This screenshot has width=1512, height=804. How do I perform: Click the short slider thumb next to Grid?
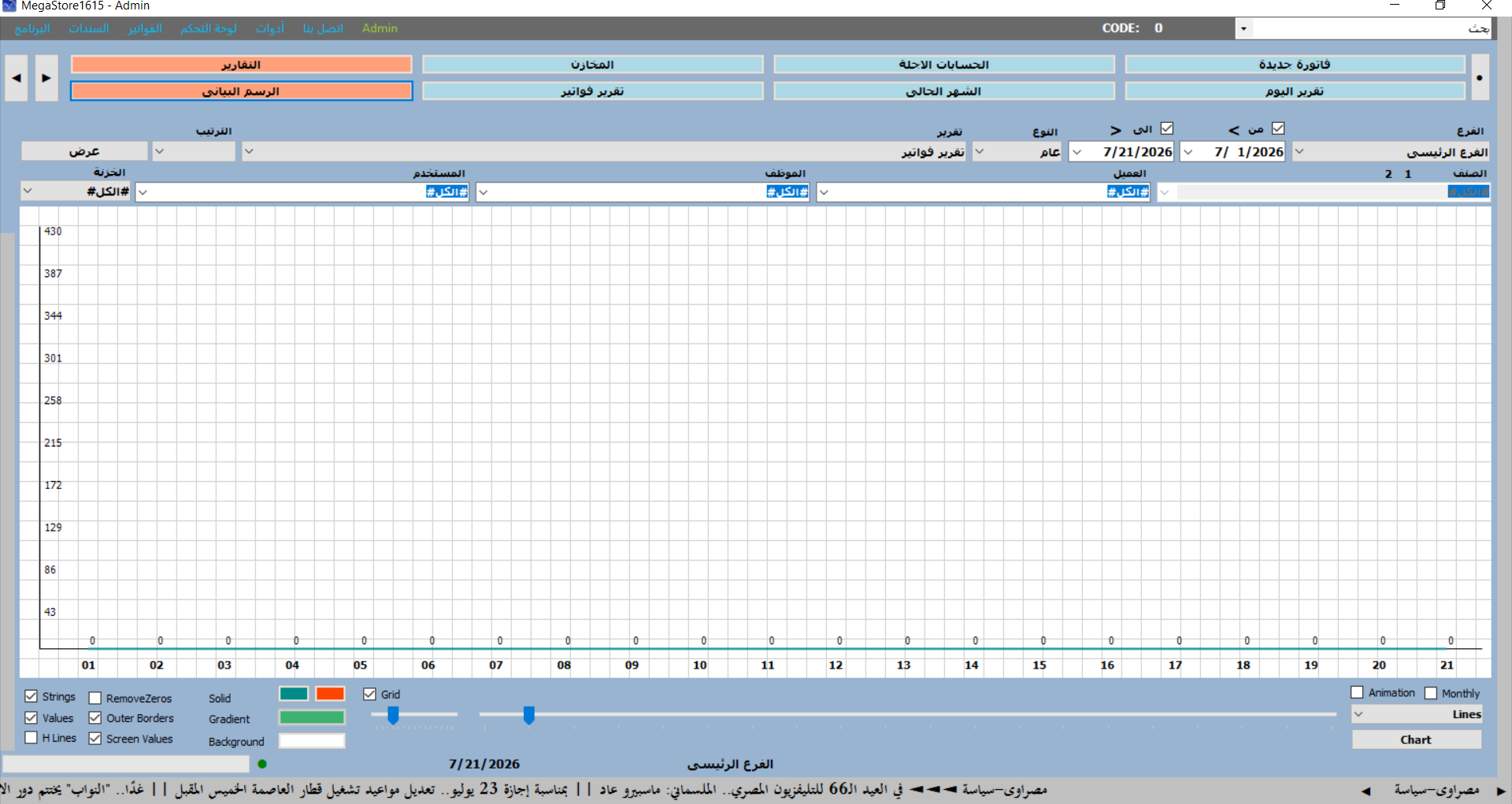(393, 715)
